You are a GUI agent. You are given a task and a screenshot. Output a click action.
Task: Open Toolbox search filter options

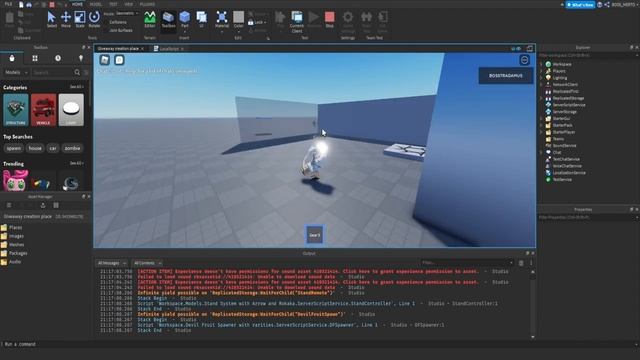pyautogui.click(x=86, y=72)
